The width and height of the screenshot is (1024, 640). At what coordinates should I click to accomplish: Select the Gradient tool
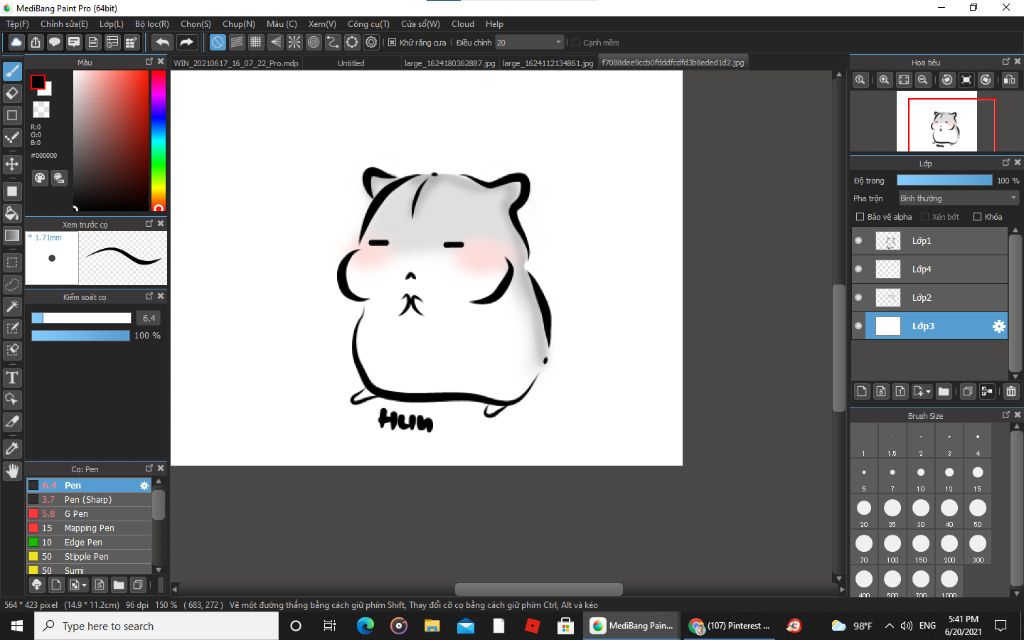[12, 235]
